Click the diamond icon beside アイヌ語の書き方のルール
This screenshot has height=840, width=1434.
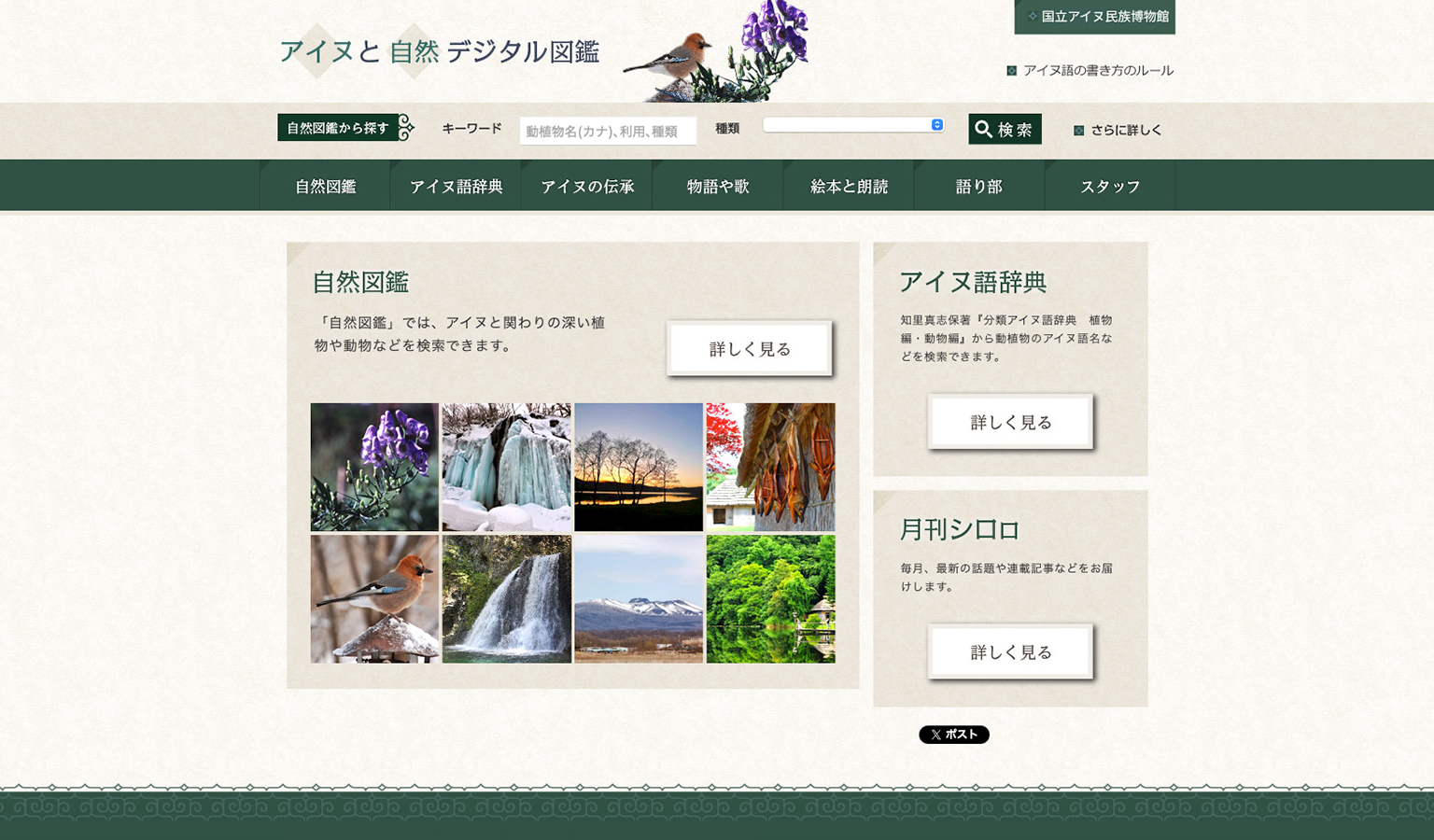[1010, 70]
